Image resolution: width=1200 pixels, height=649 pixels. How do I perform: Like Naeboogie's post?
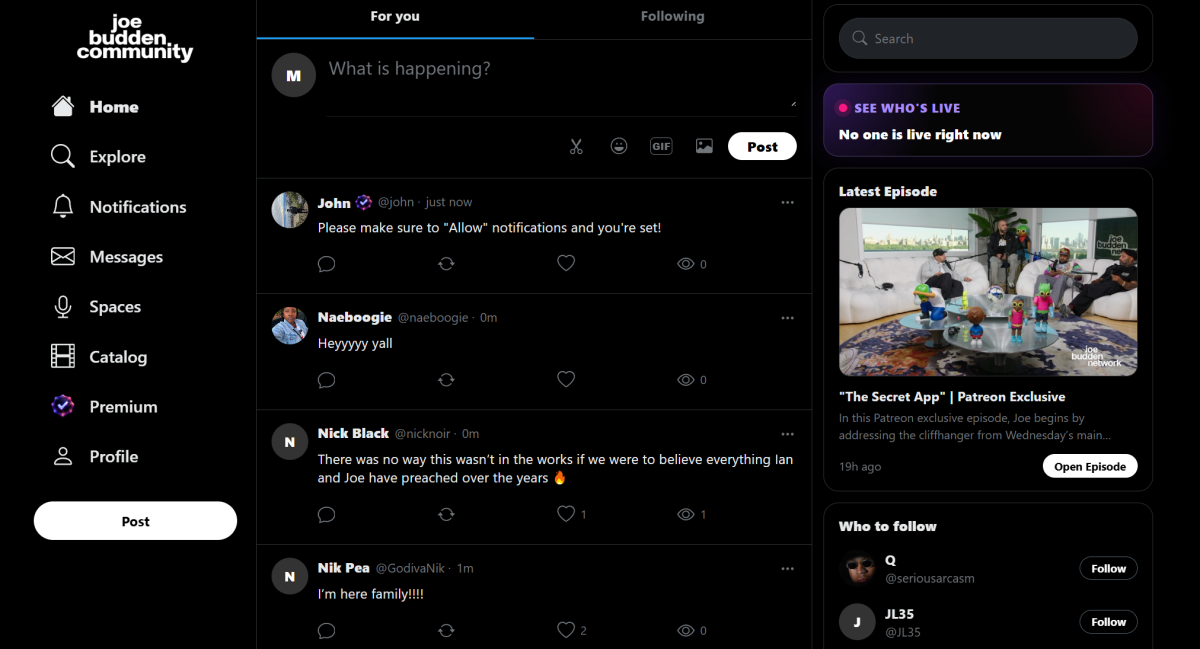566,380
